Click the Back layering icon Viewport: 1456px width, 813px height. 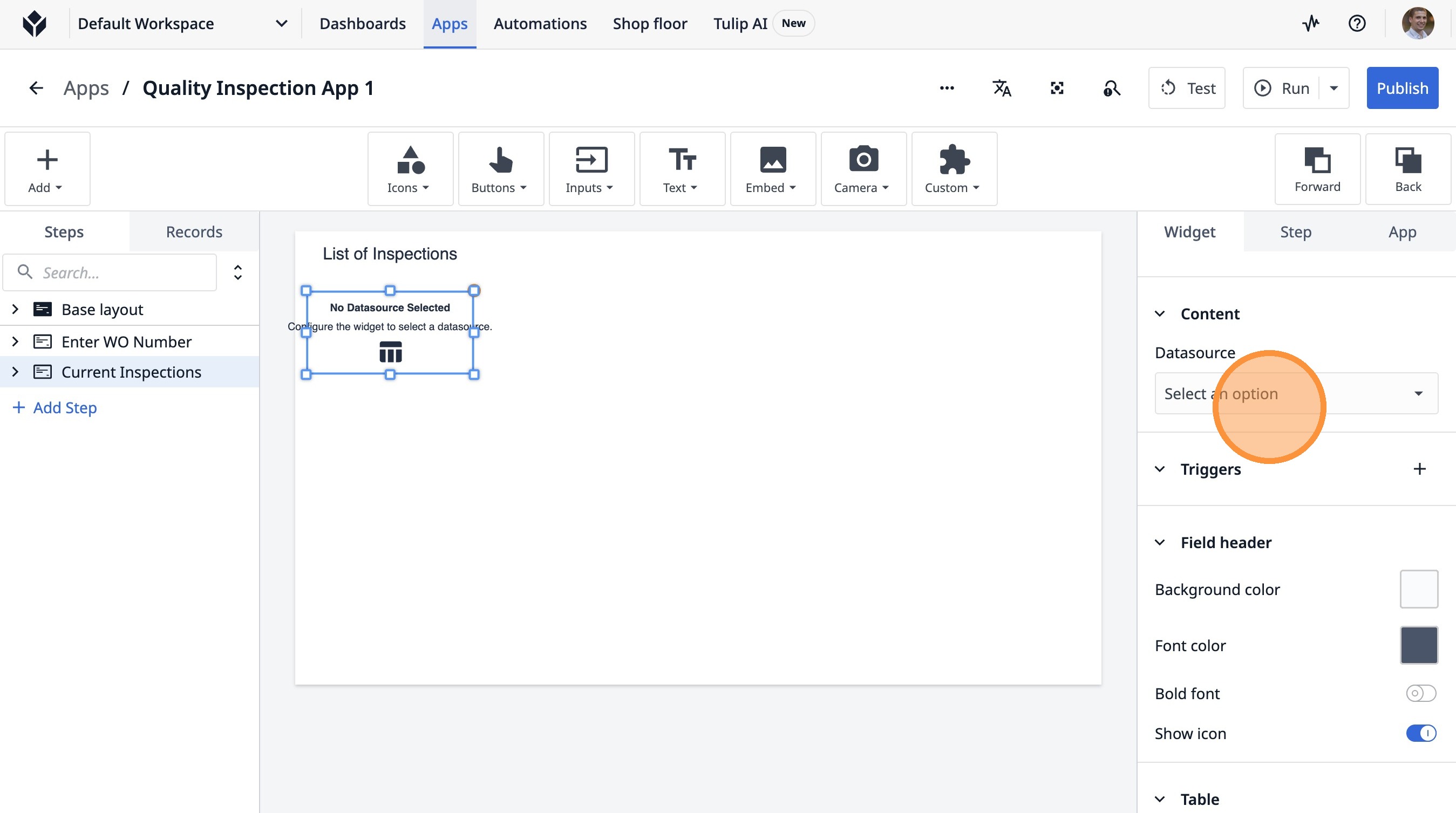[x=1407, y=168]
